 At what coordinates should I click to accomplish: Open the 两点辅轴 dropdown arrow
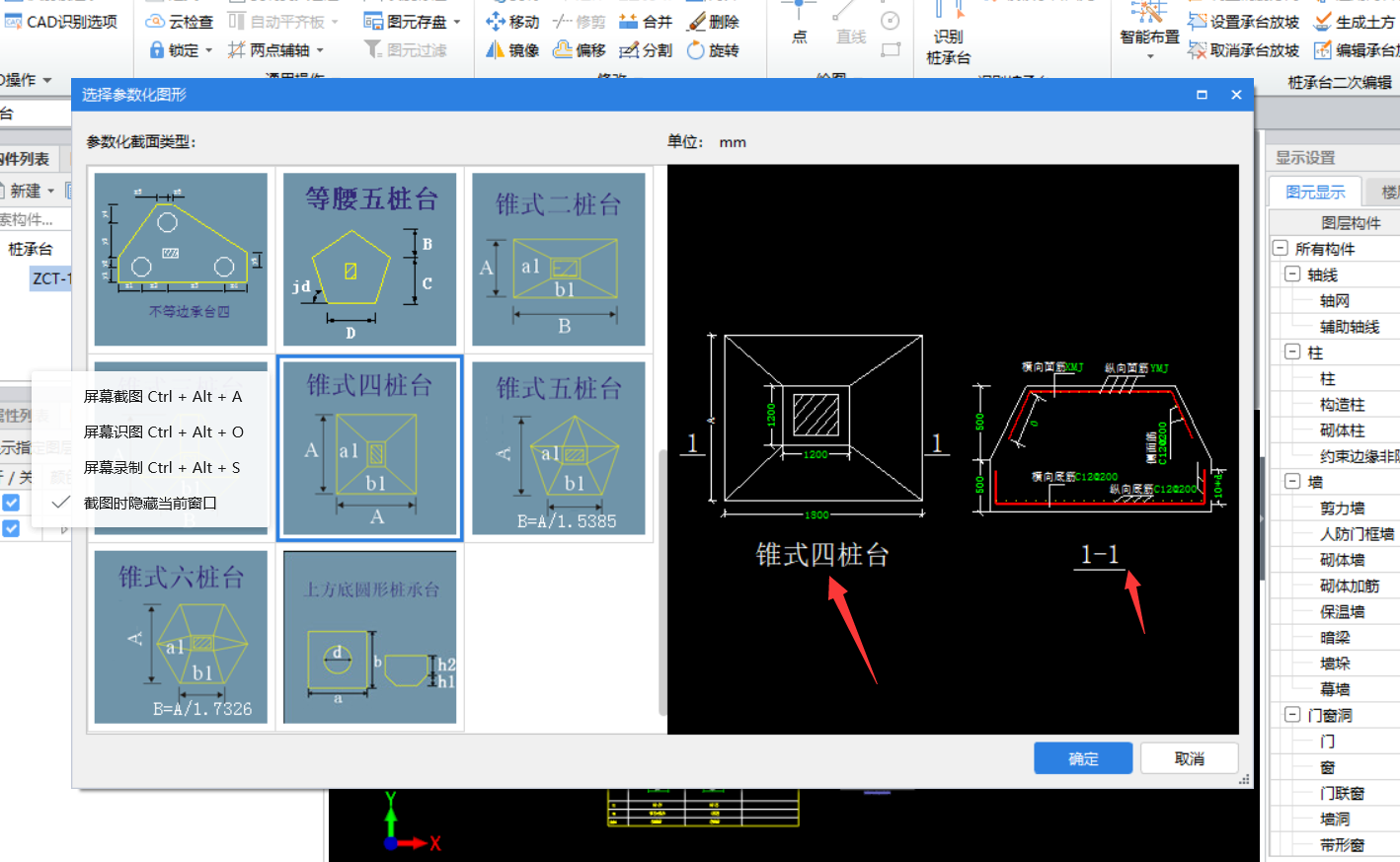320,50
